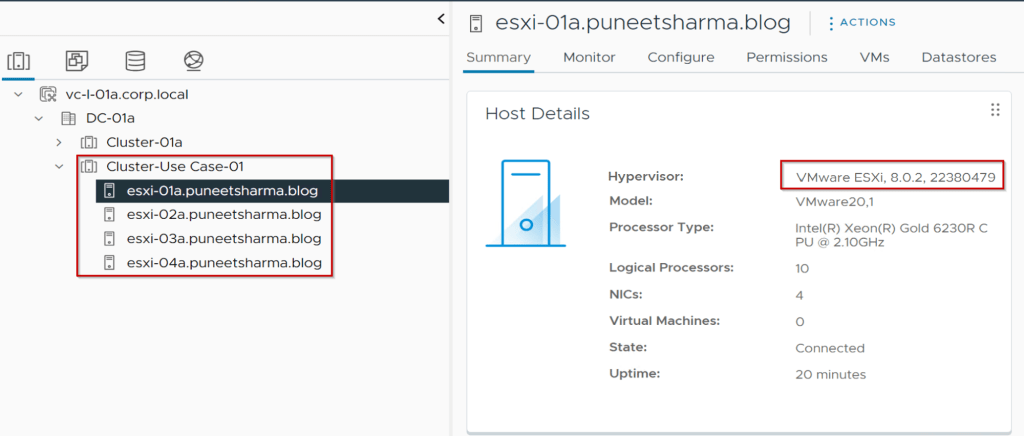The height and width of the screenshot is (436, 1024).
Task: Switch to VMs and Templates view icon
Action: click(76, 61)
